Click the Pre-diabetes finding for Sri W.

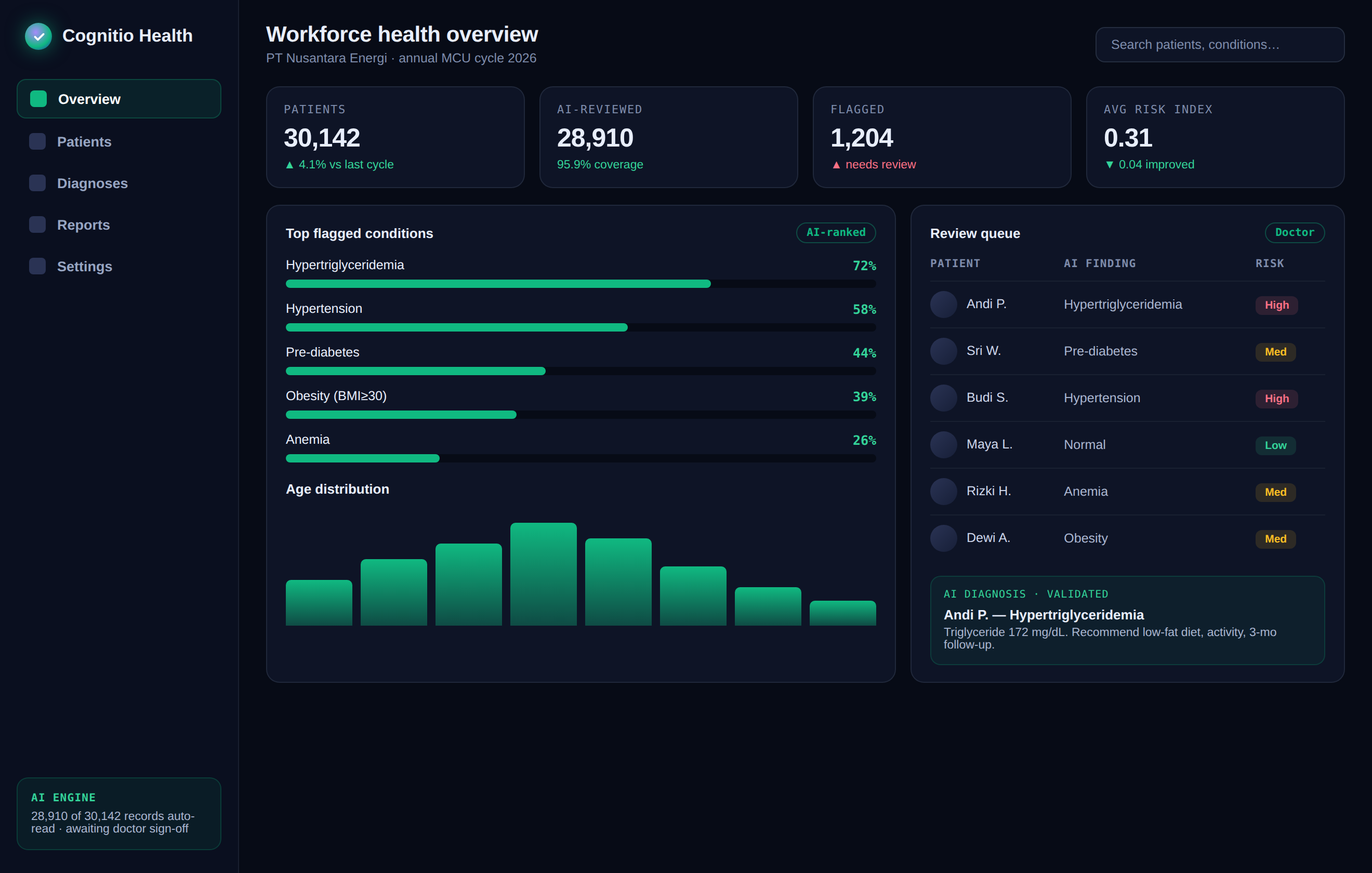(x=1100, y=351)
